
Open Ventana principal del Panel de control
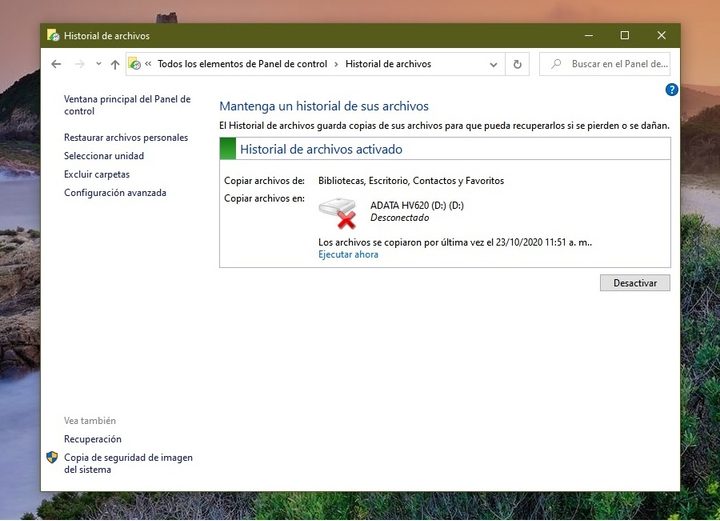(127, 105)
